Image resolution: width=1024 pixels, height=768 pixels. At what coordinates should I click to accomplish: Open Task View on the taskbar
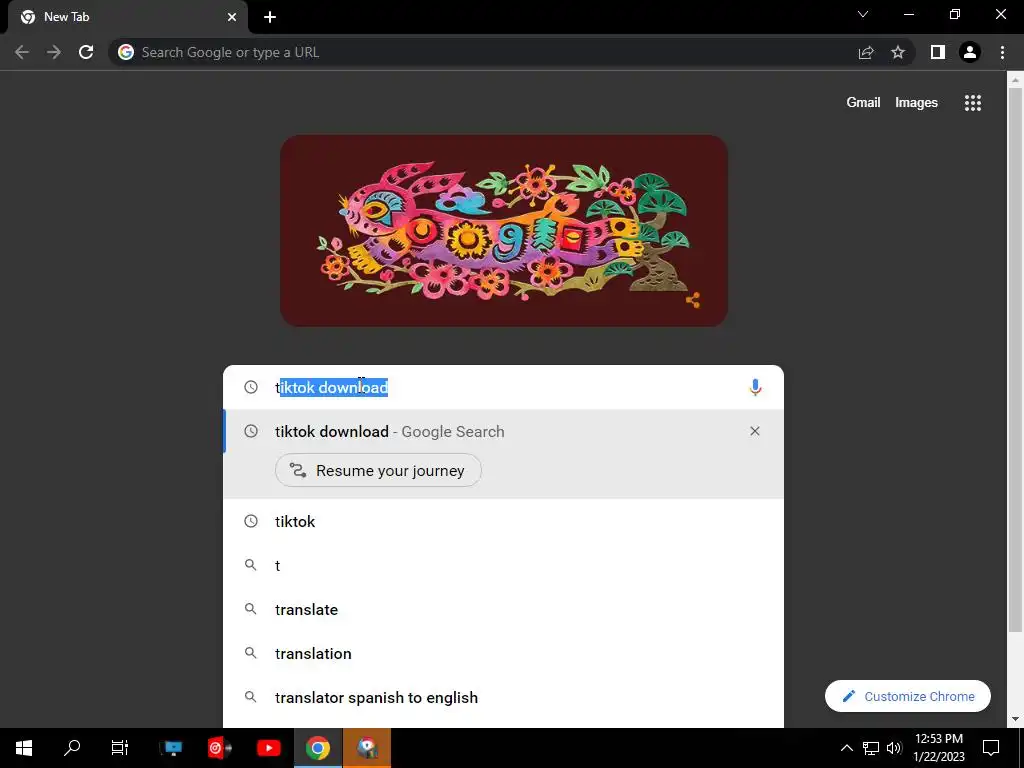[x=120, y=748]
